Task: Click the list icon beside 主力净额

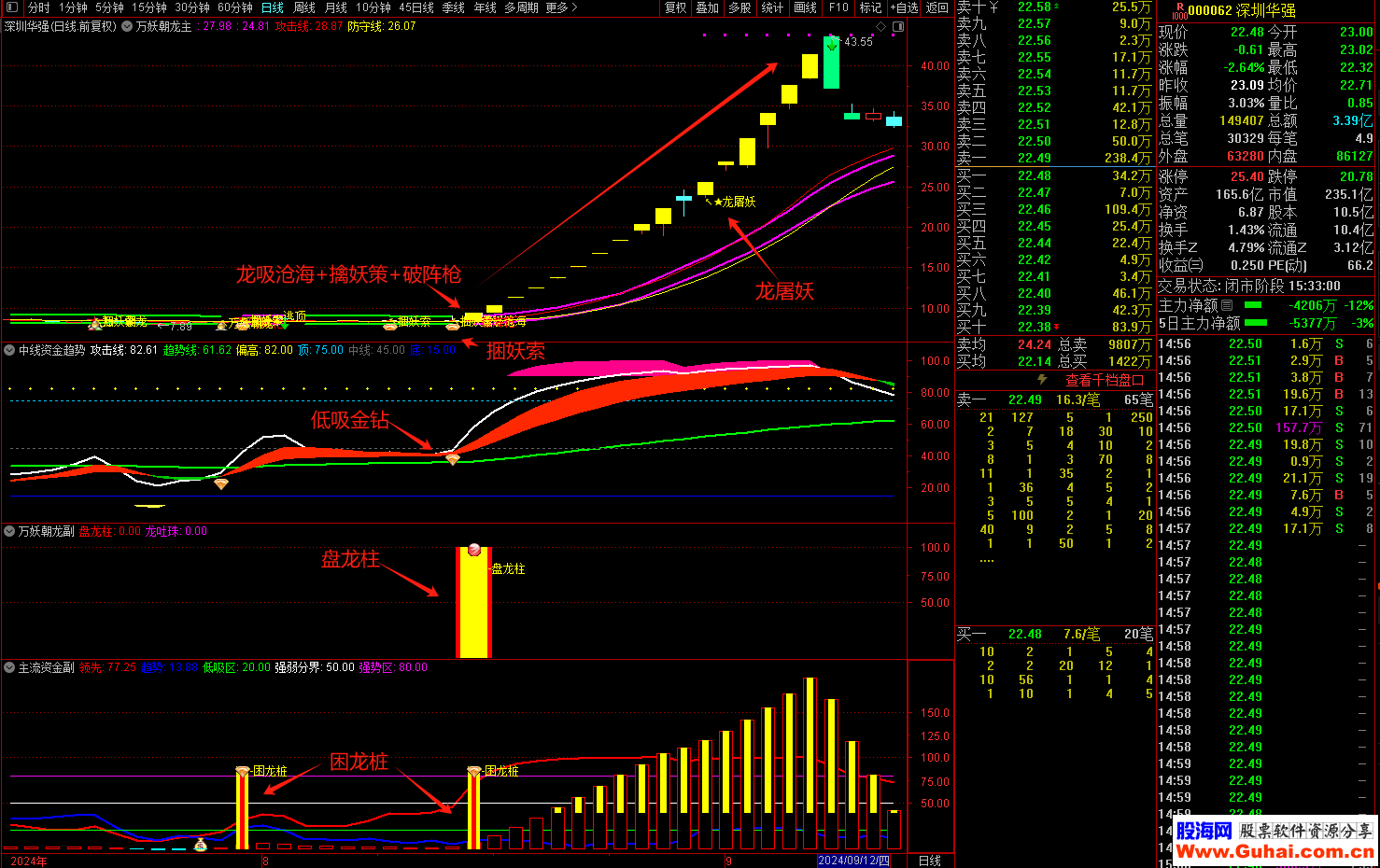Action: coord(1227,305)
